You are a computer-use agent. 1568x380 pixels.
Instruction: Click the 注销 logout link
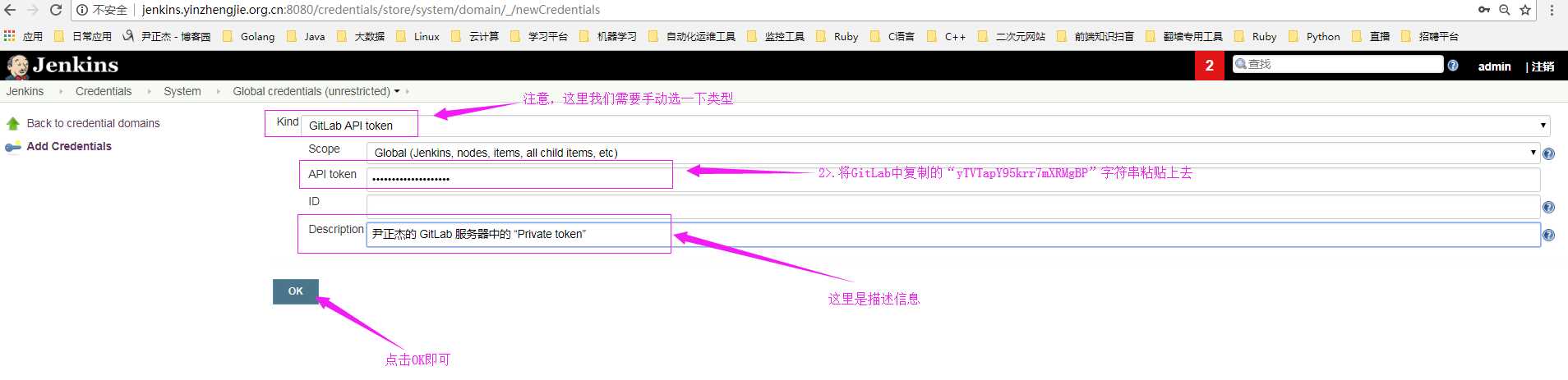pos(1543,66)
